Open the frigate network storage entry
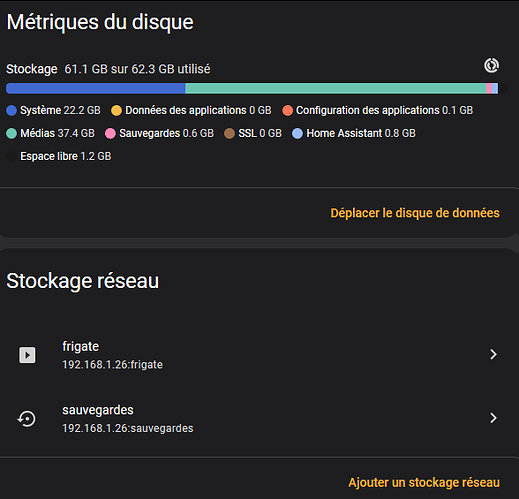This screenshot has height=499, width=519. point(259,355)
